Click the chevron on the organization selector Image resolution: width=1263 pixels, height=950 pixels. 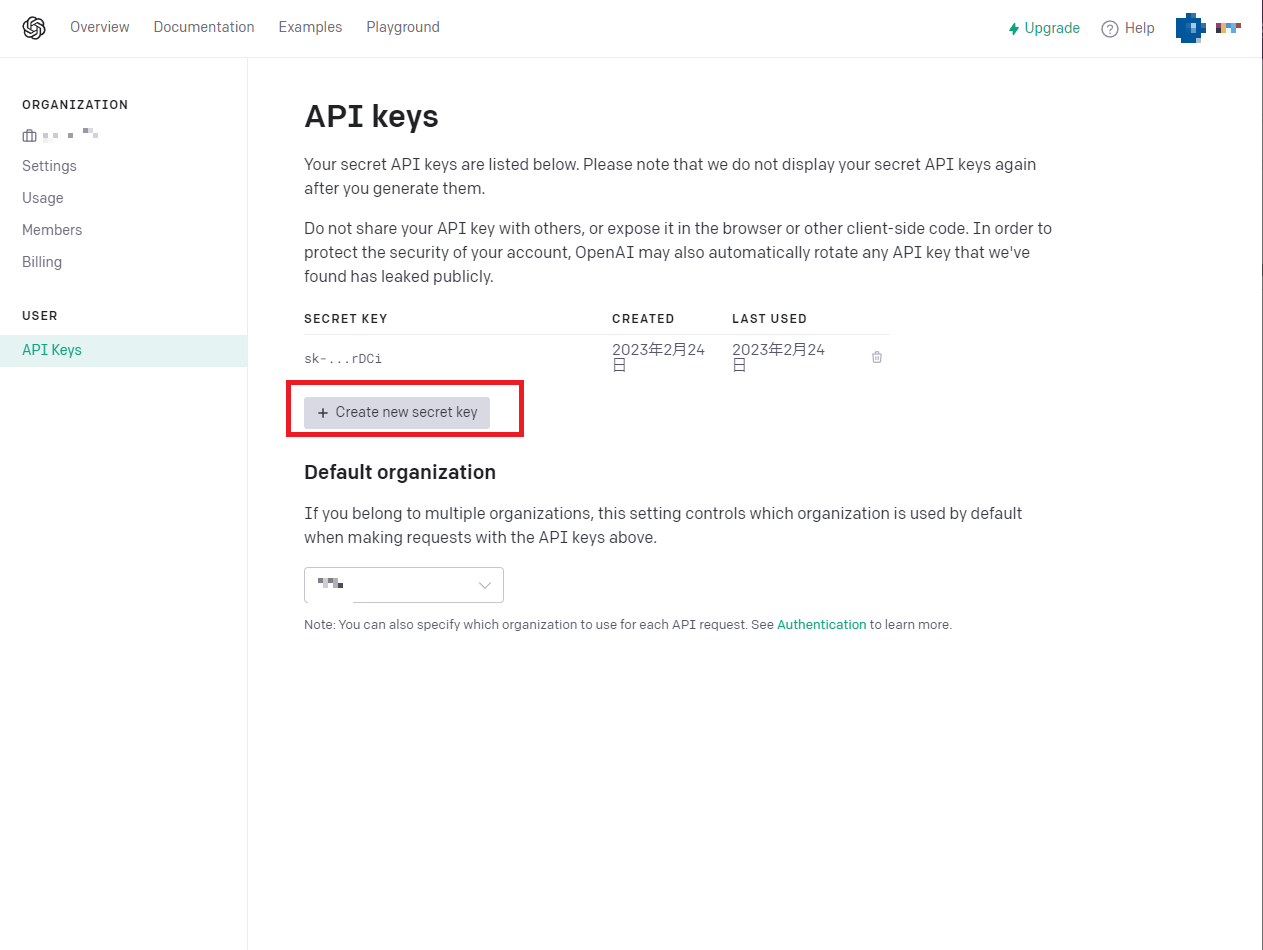coord(485,585)
